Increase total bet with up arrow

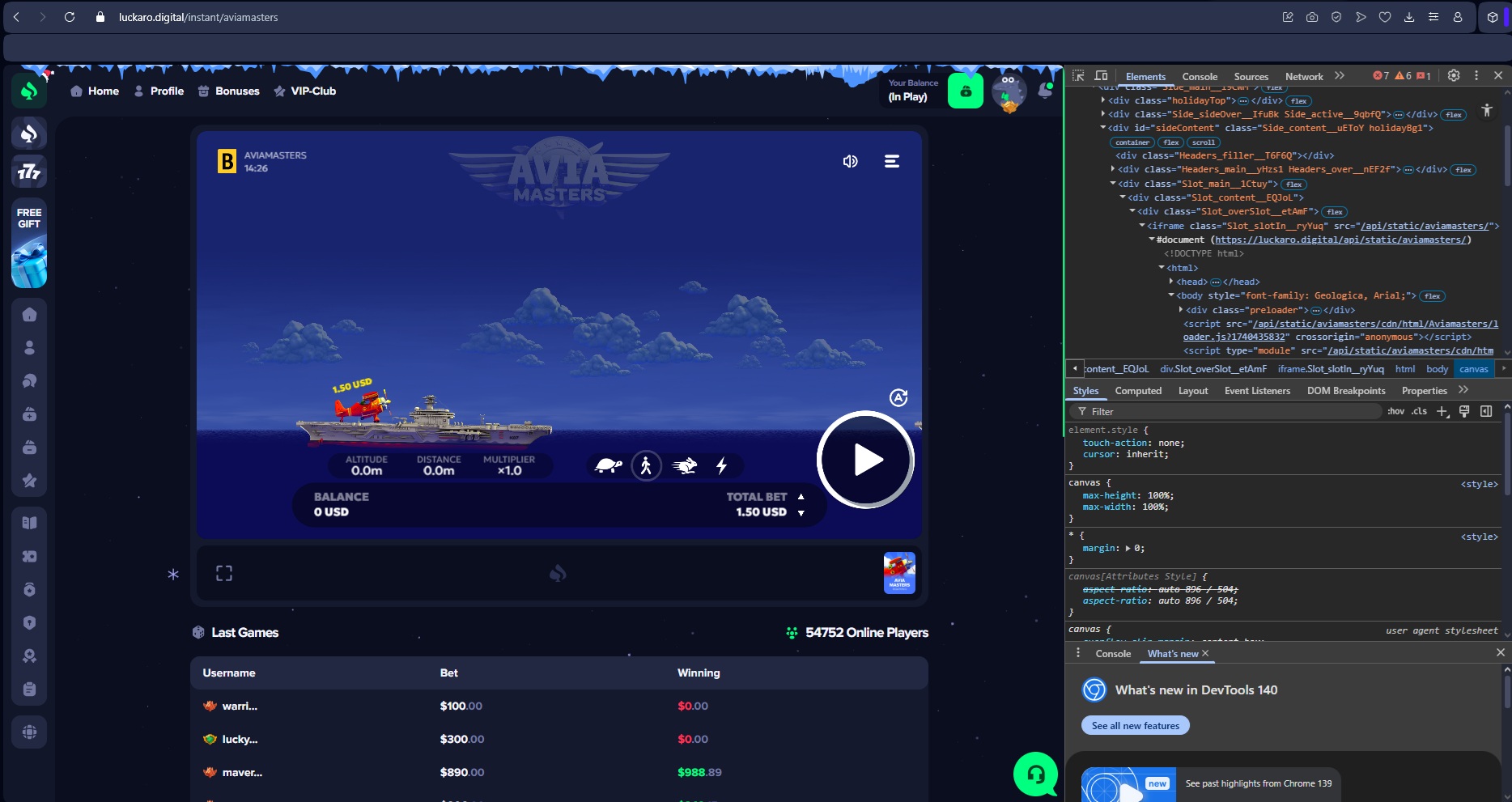[801, 497]
